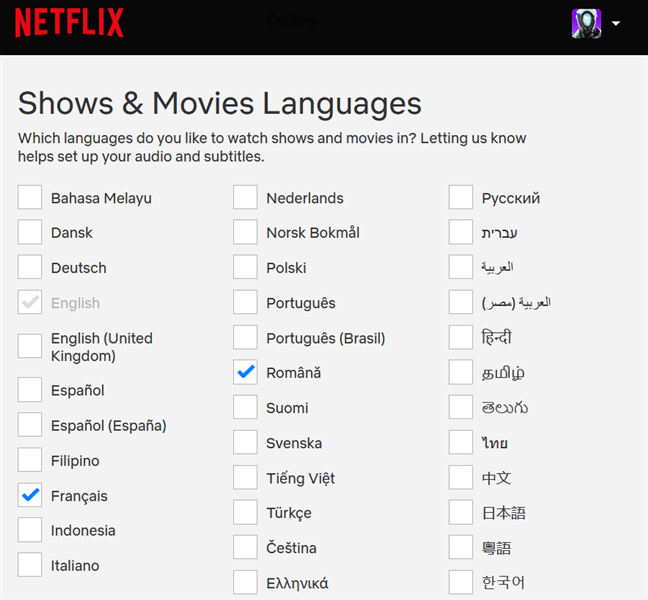Click the Ελληνικά label text
This screenshot has height=600, width=648.
[297, 583]
